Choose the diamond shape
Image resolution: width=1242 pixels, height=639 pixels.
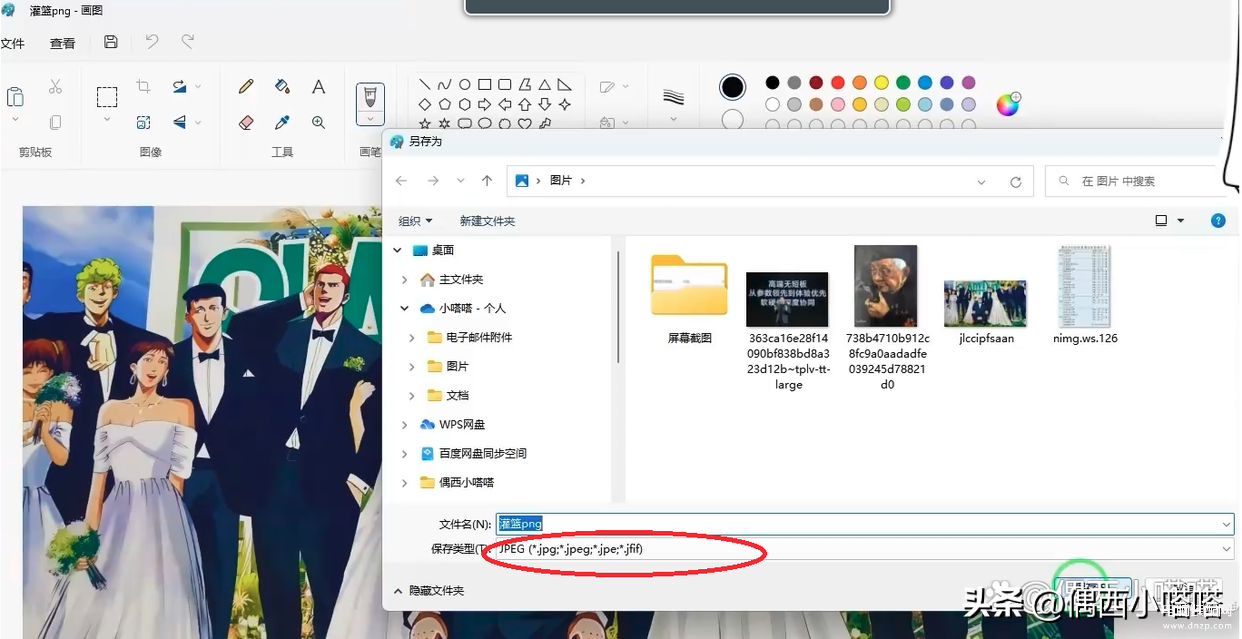(x=425, y=104)
